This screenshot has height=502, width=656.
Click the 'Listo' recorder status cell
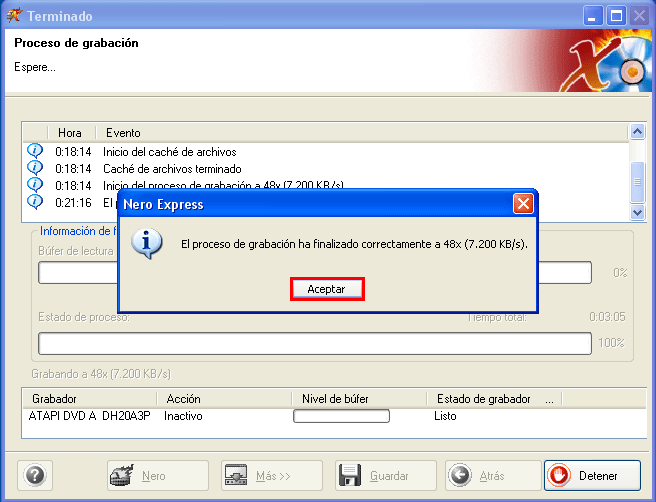point(445,416)
